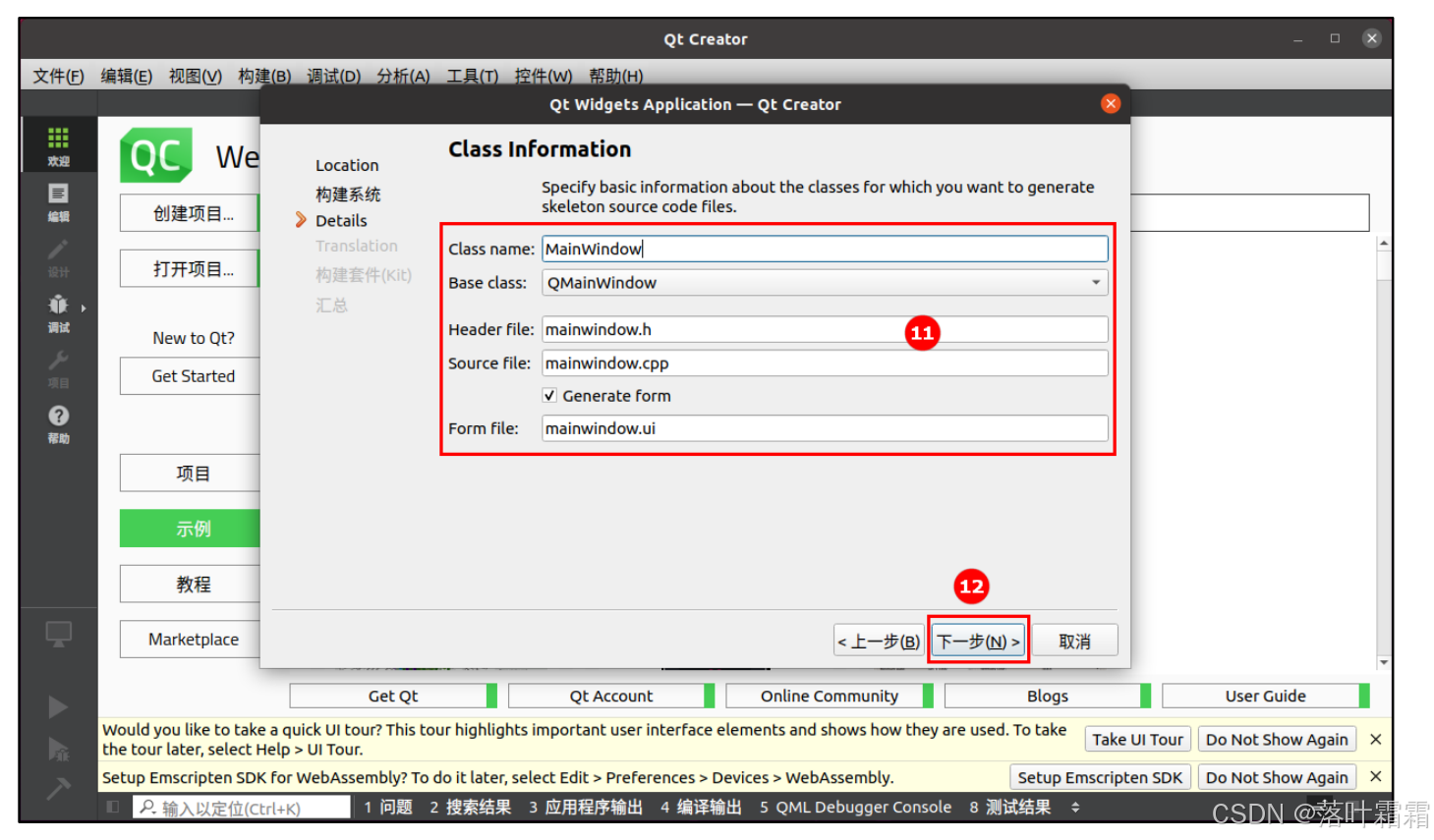Click the Get Qt link button
The height and width of the screenshot is (840, 1434).
click(x=393, y=696)
